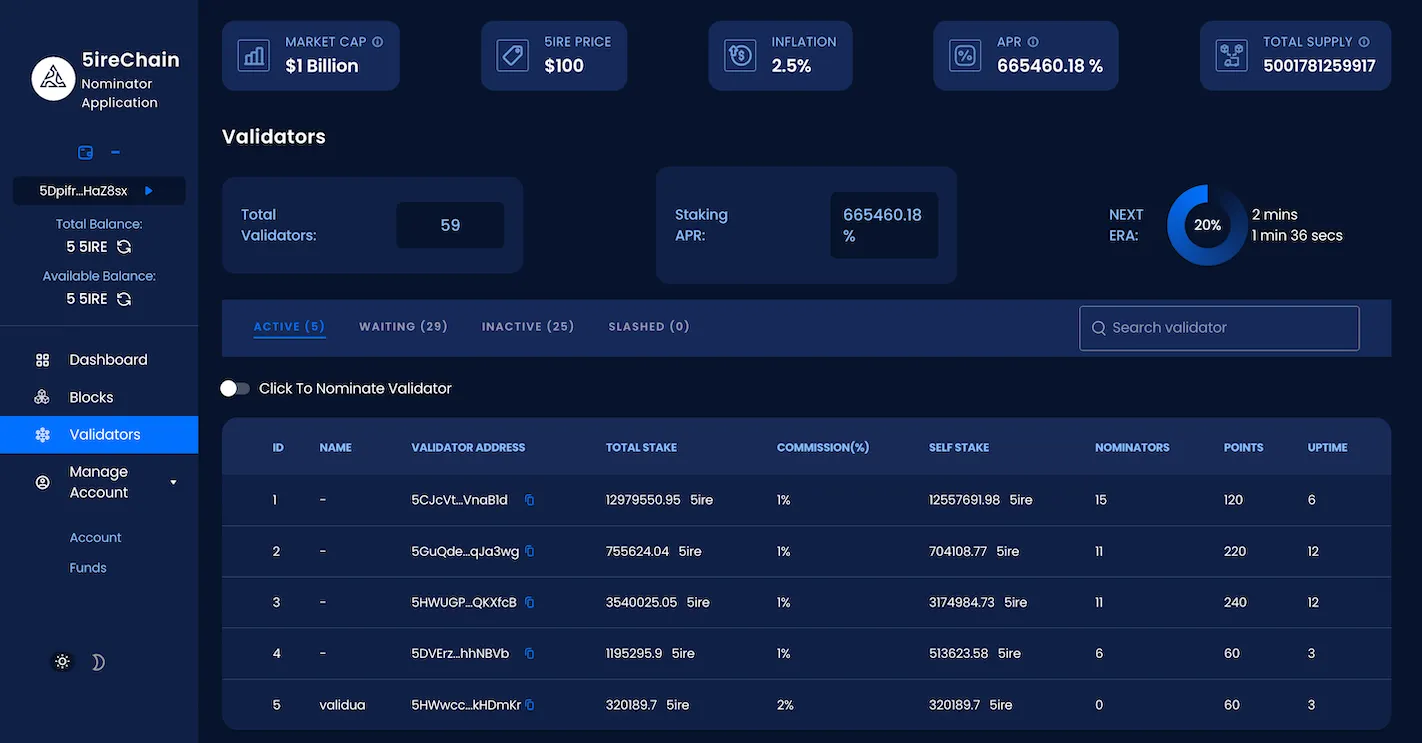
Task: Click self stake 3174984.73 5ire
Action: coord(978,602)
